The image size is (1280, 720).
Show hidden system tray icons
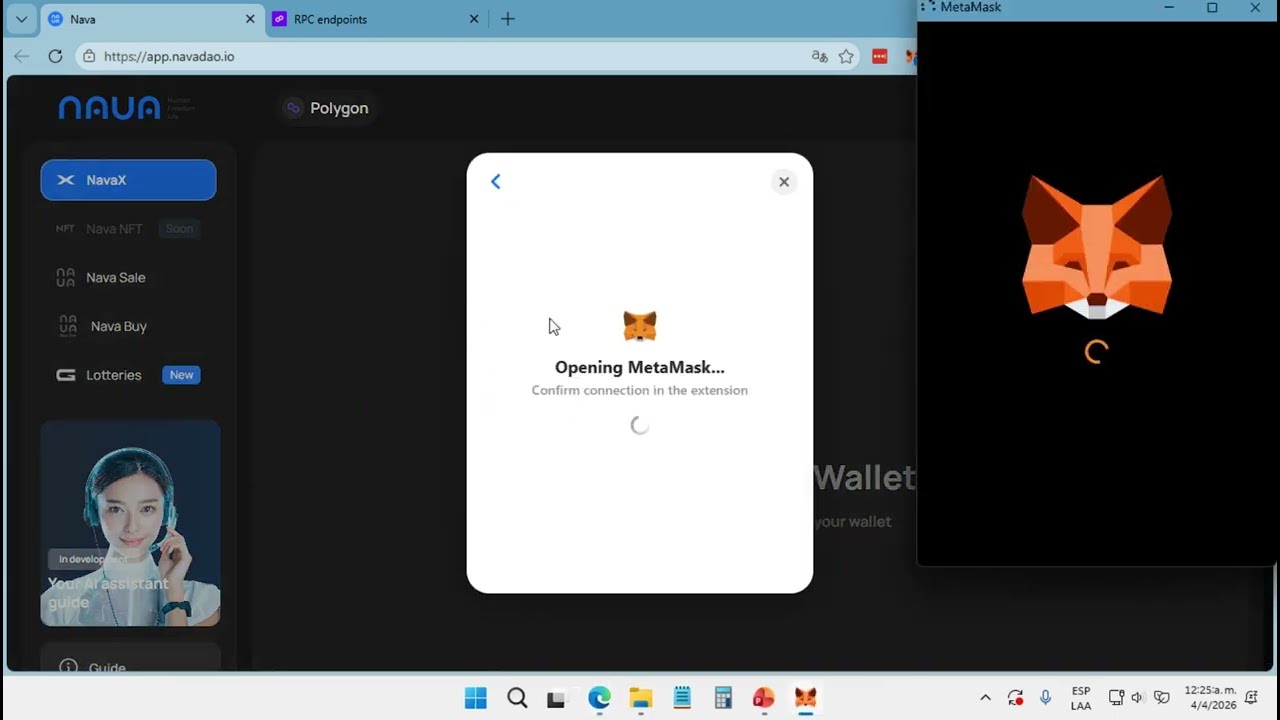[x=985, y=698]
